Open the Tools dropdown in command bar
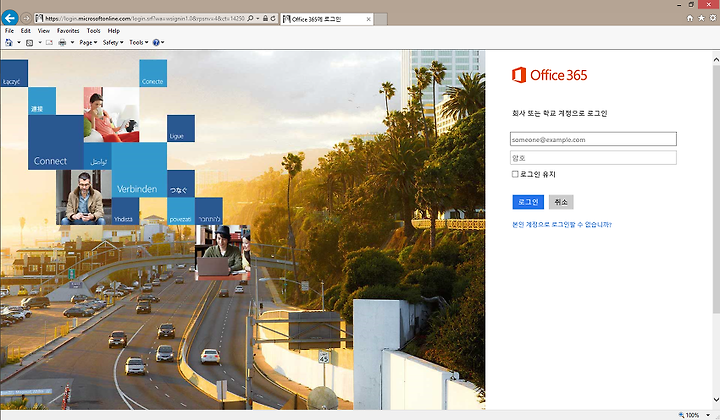 [x=139, y=42]
